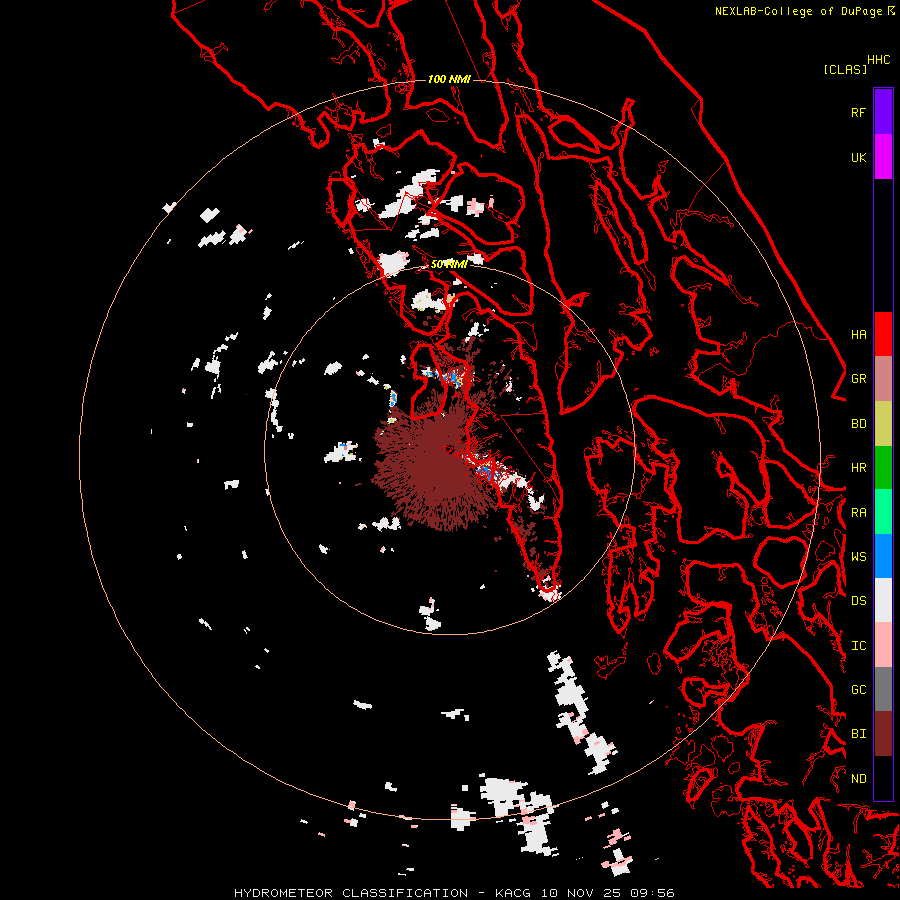Image resolution: width=900 pixels, height=900 pixels.
Task: Click the HA red legend swatch
Action: (x=883, y=334)
